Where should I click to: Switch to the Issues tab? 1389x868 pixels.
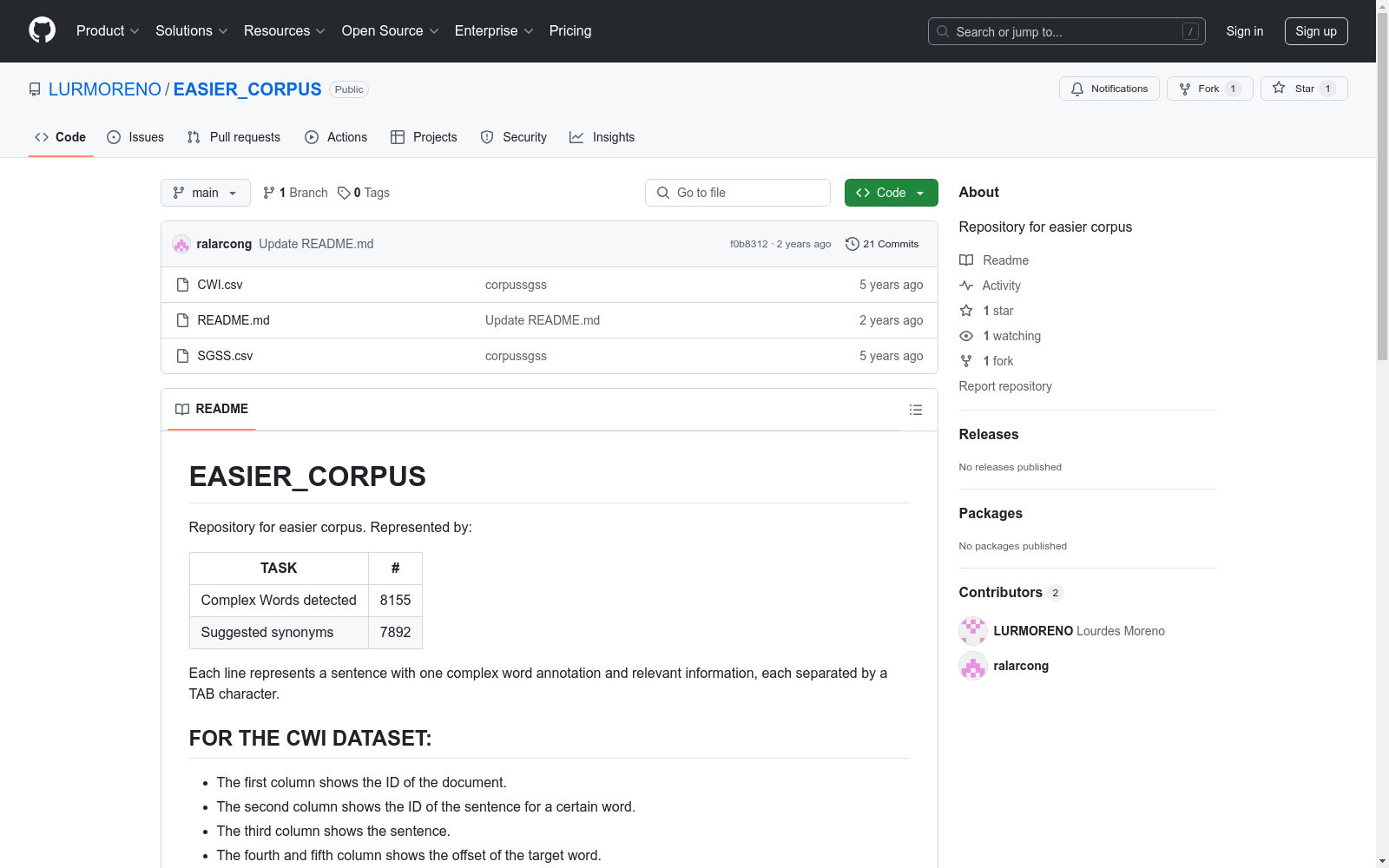(135, 137)
